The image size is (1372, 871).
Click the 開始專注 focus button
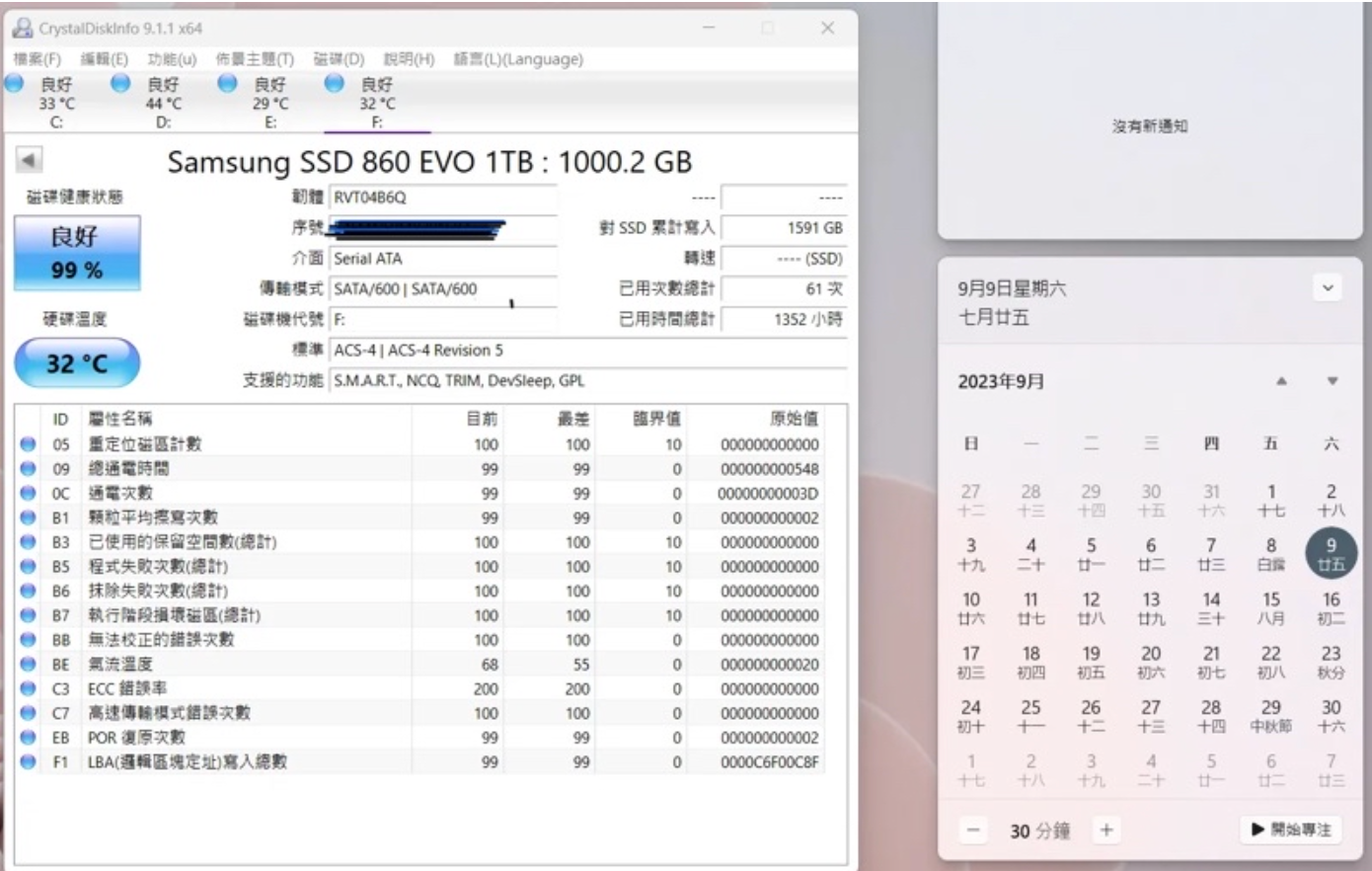(x=1292, y=830)
